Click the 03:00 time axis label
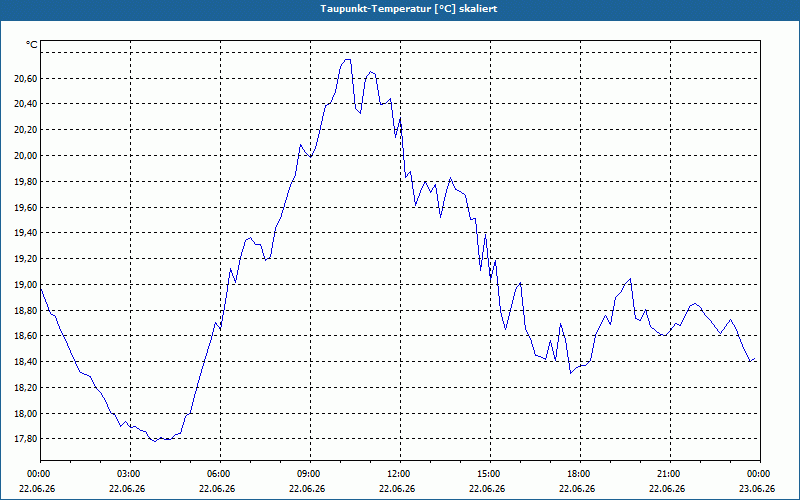800x500 pixels. 130,474
